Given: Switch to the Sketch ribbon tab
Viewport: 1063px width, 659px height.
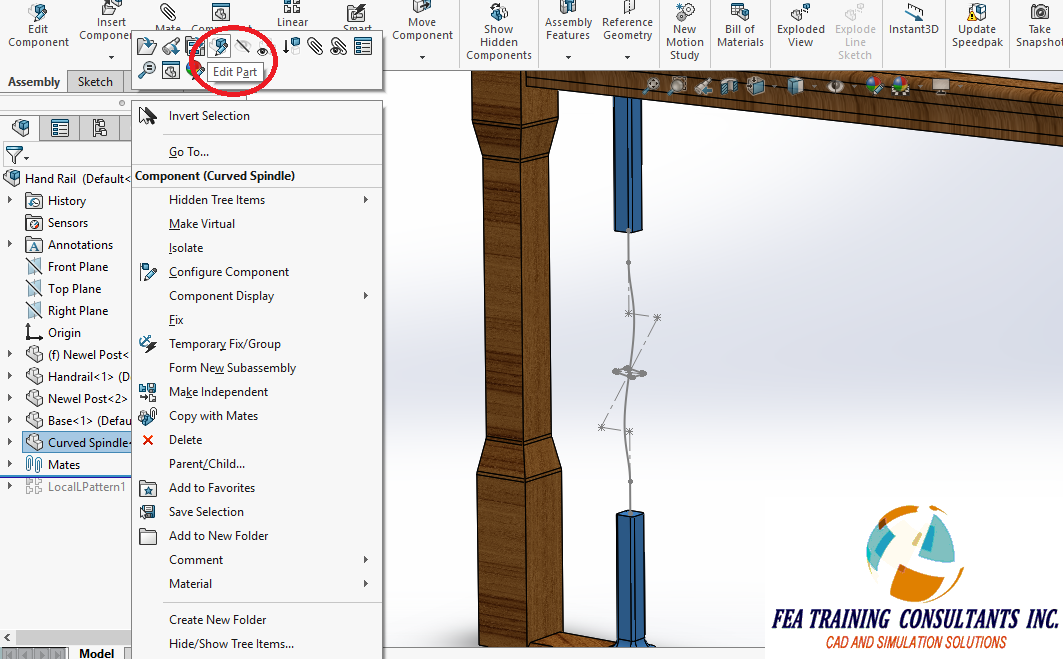Looking at the screenshot, I should 95,81.
